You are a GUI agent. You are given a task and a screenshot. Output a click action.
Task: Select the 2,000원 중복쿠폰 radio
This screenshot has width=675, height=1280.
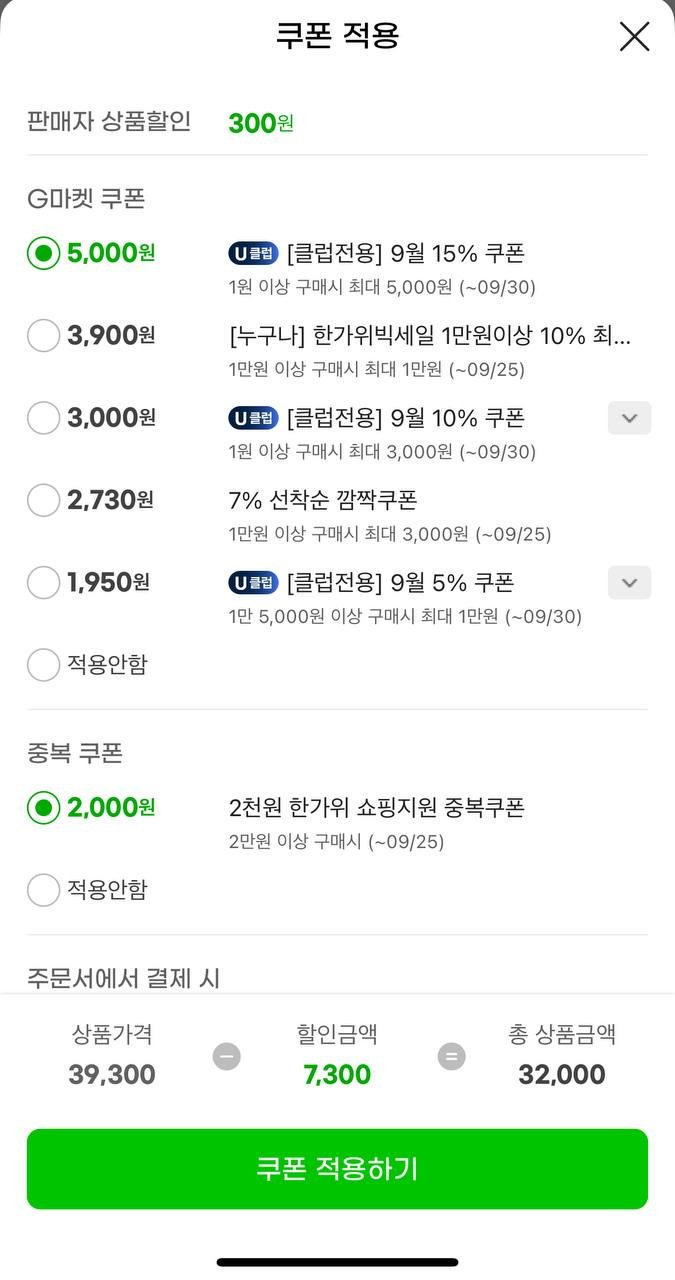pyautogui.click(x=43, y=807)
